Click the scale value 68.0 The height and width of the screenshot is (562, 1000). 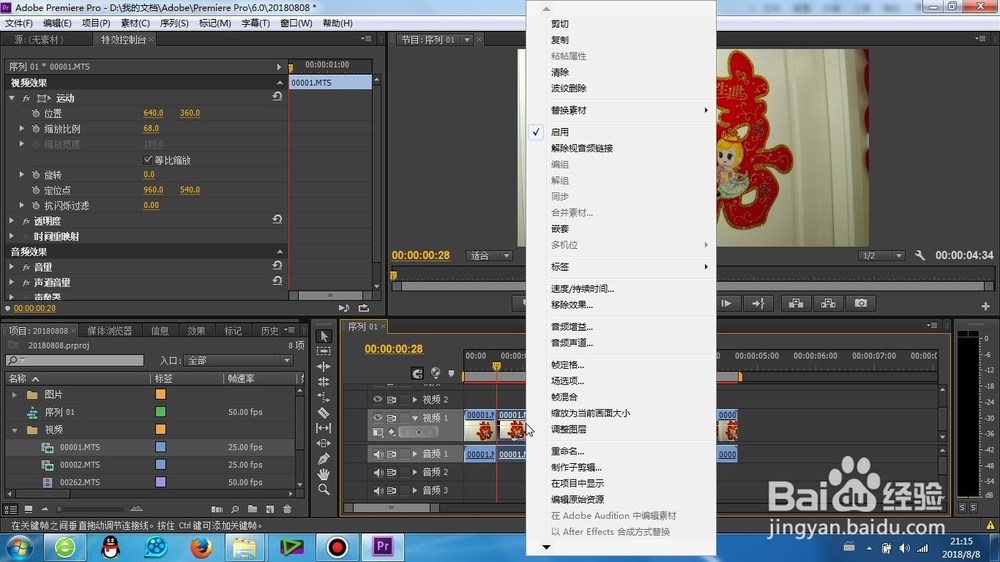pos(151,128)
